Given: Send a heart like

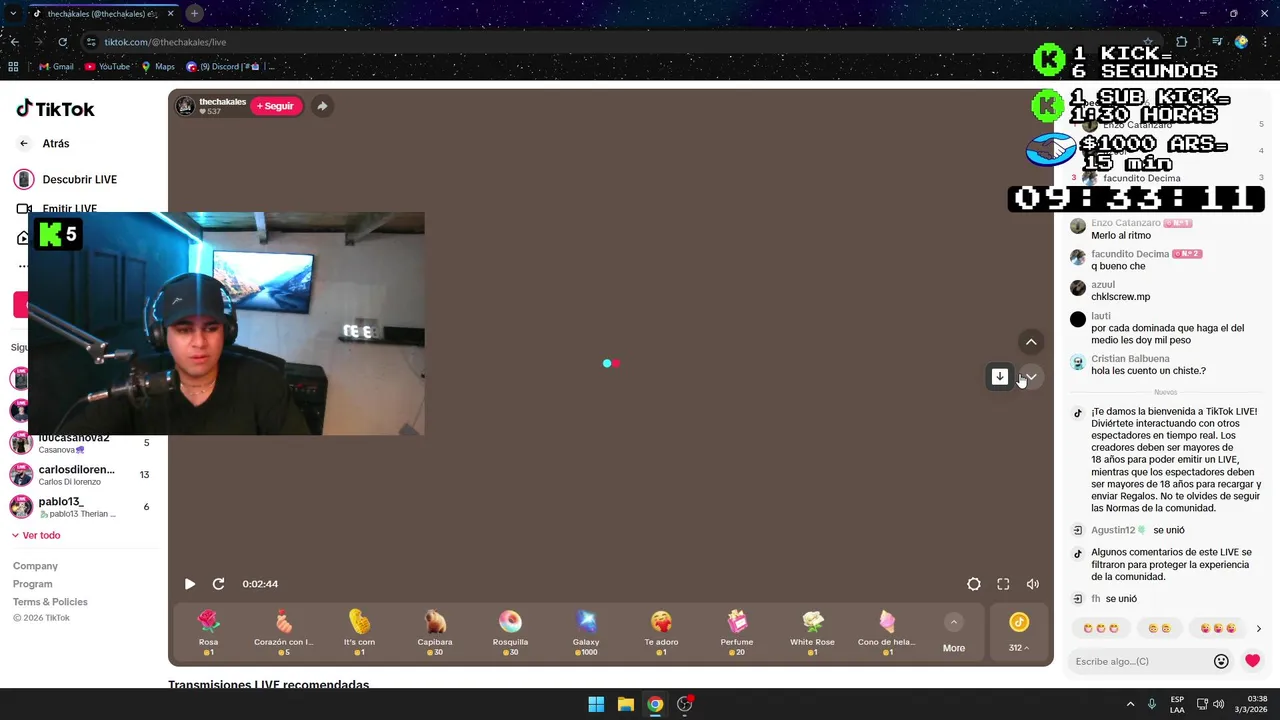Looking at the screenshot, I should pyautogui.click(x=1252, y=661).
